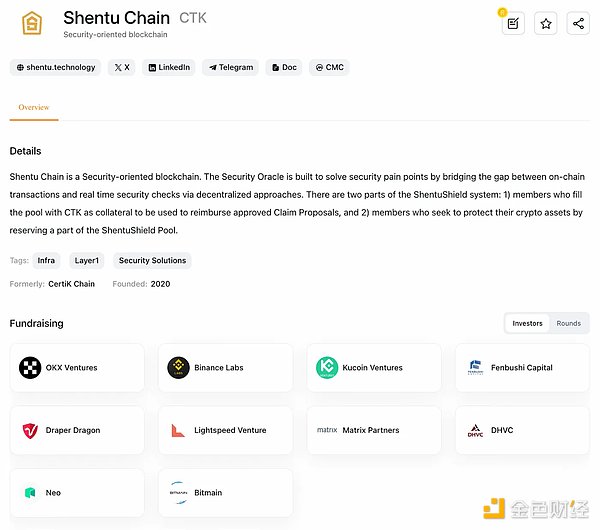The width and height of the screenshot is (600, 530).
Task: Open the edit note icon
Action: (x=513, y=23)
